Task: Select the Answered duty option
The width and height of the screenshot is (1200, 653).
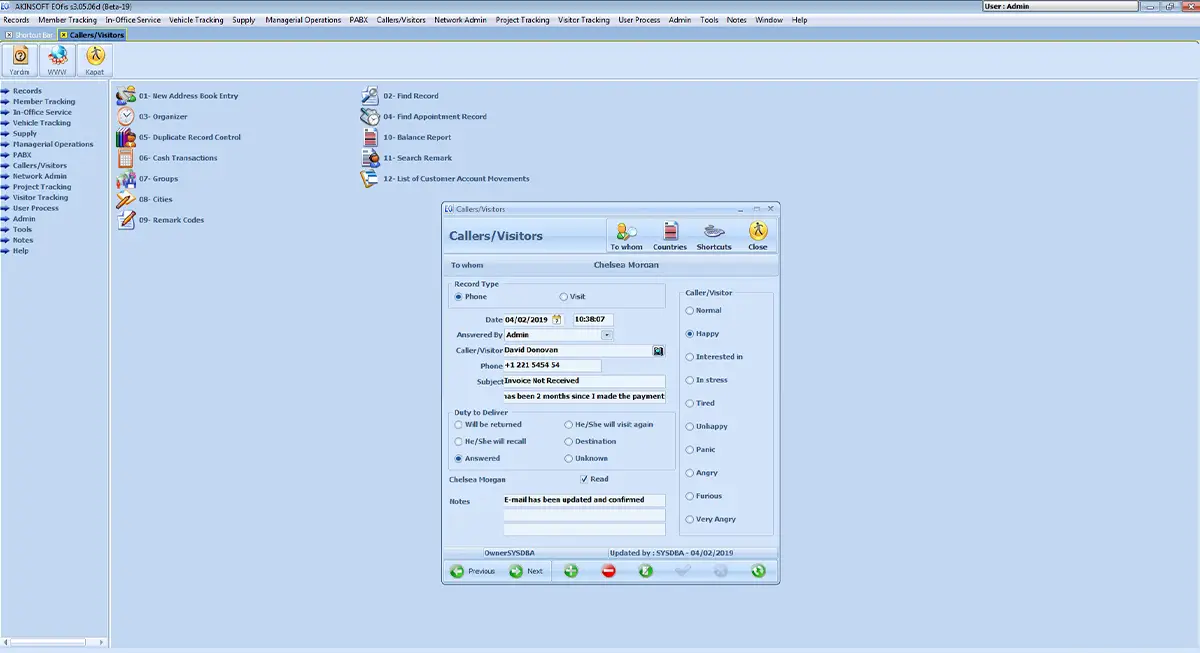Action: click(459, 459)
